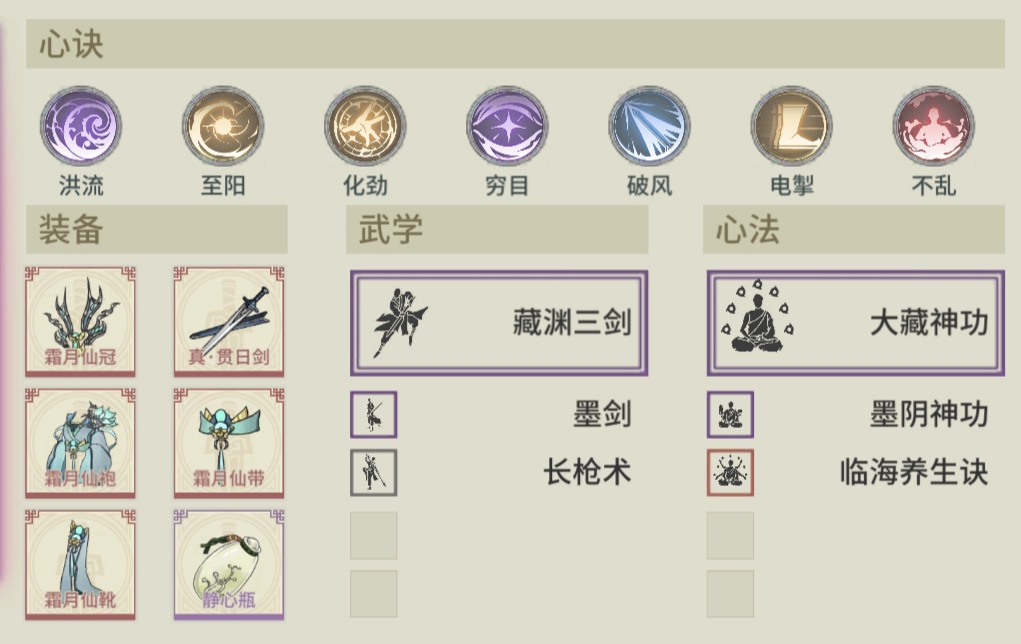The width and height of the screenshot is (1021, 644).
Task: Select the 霜月仙靴 boots item
Action: click(x=80, y=565)
